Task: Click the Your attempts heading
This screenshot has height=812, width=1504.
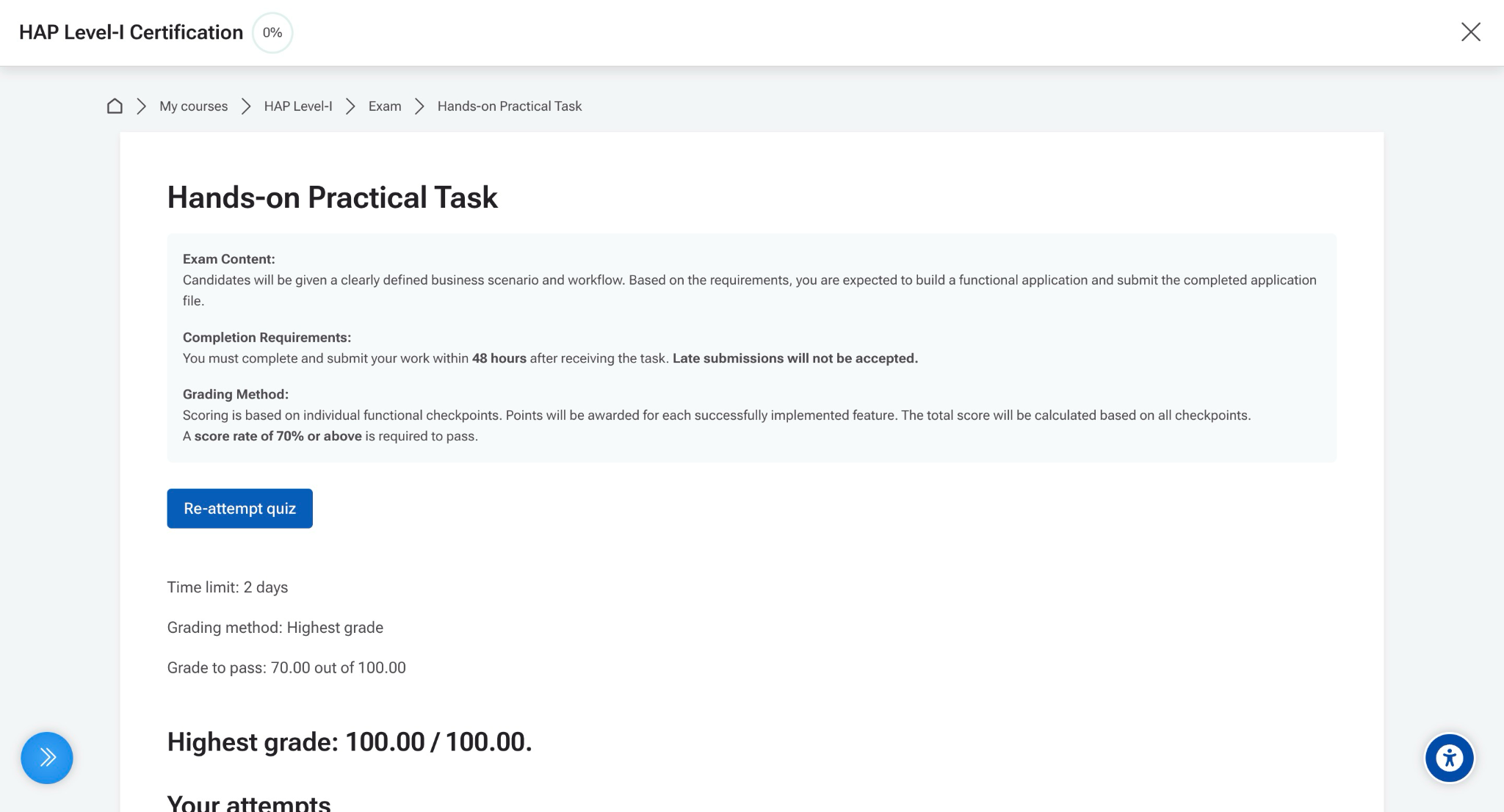Action: [249, 802]
